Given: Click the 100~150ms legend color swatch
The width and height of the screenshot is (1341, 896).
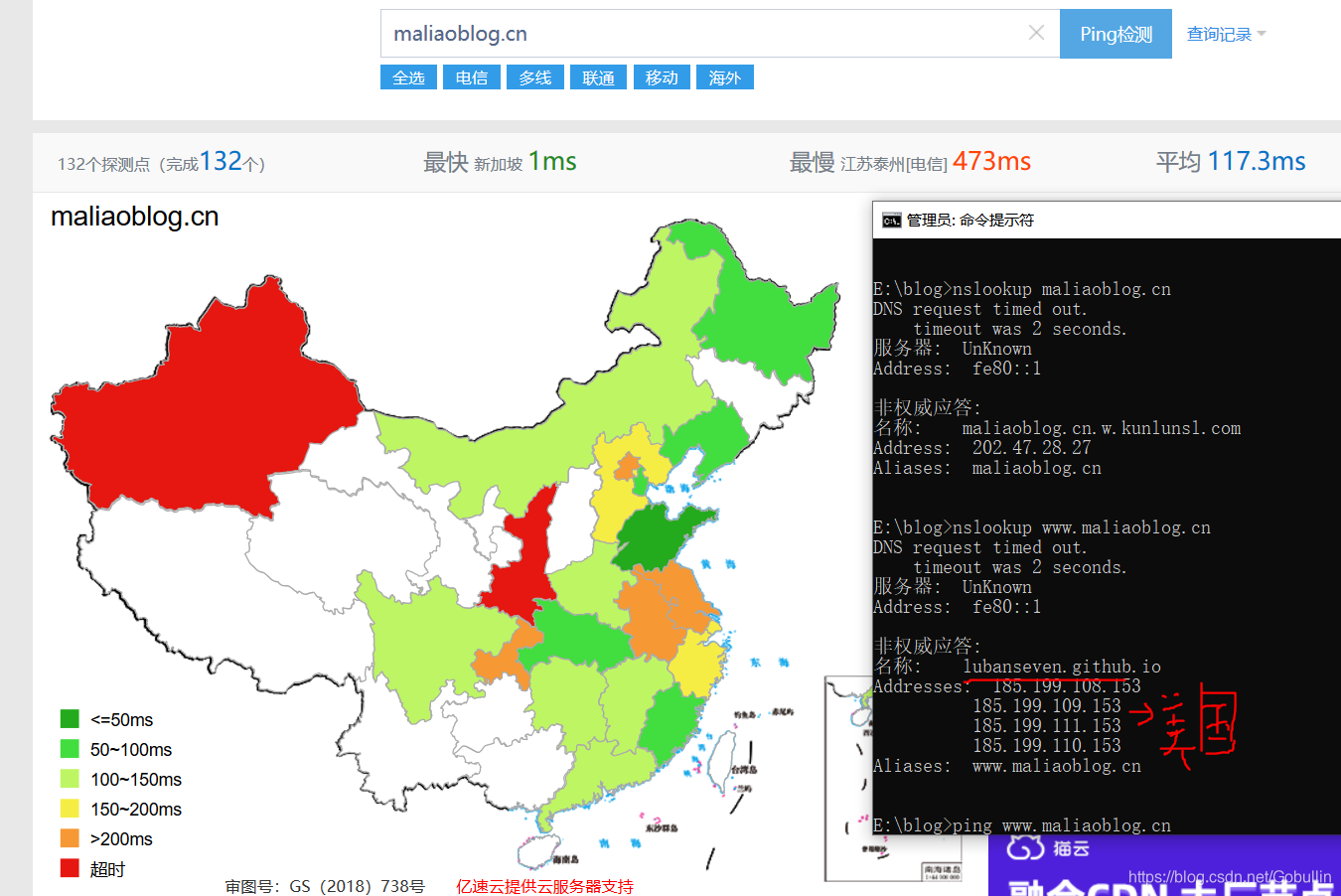Looking at the screenshot, I should 70,778.
